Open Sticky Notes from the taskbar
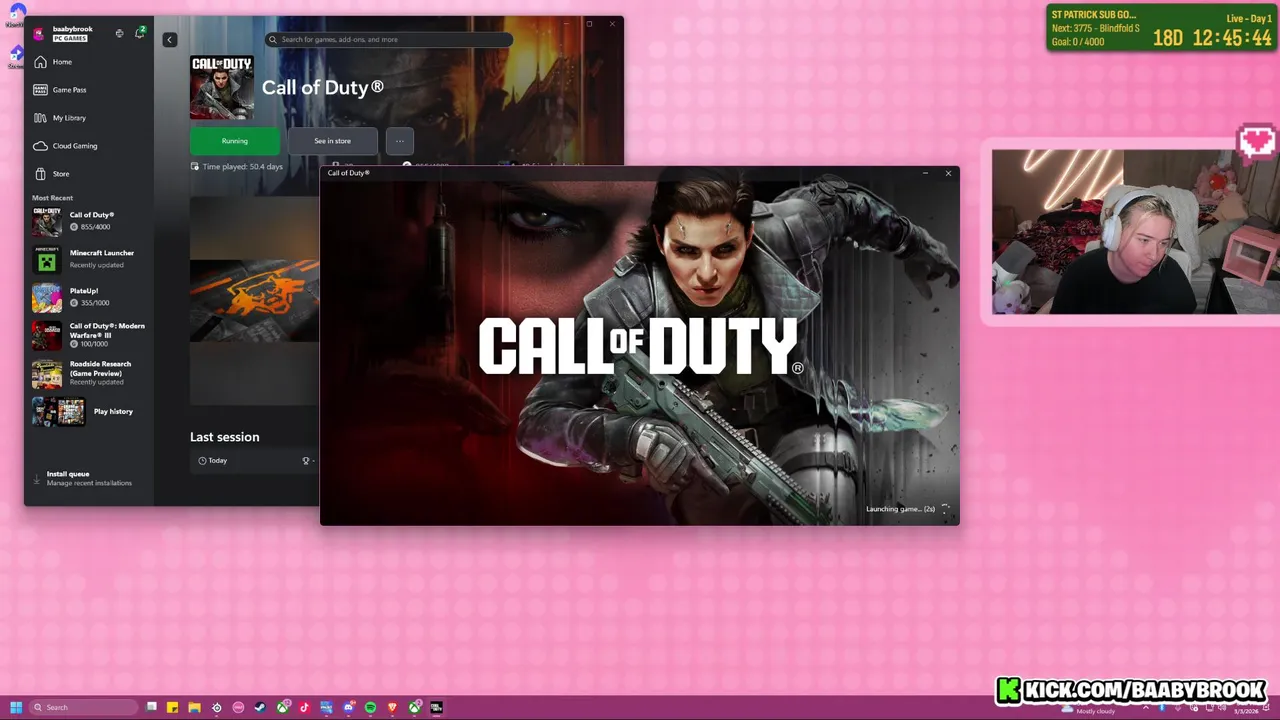The width and height of the screenshot is (1280, 720). pyautogui.click(x=172, y=708)
